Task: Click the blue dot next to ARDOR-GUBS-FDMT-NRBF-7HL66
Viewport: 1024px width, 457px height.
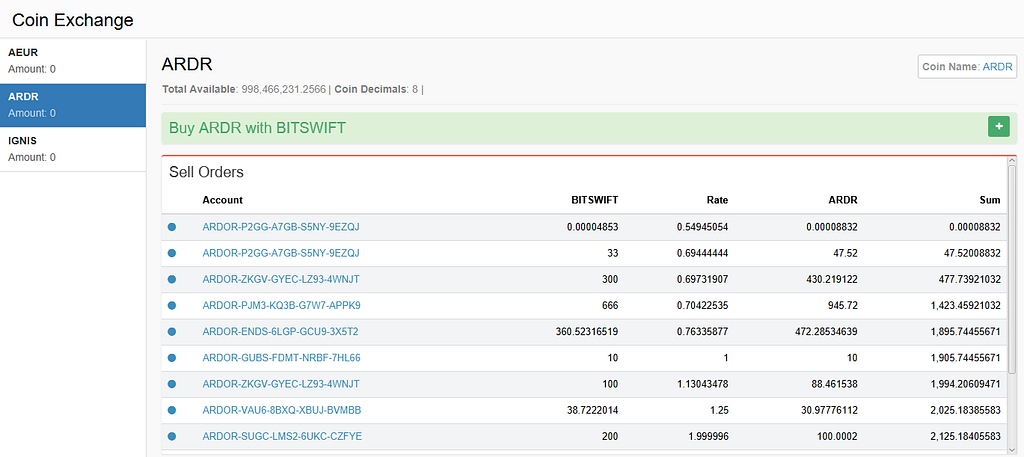Action: click(172, 358)
